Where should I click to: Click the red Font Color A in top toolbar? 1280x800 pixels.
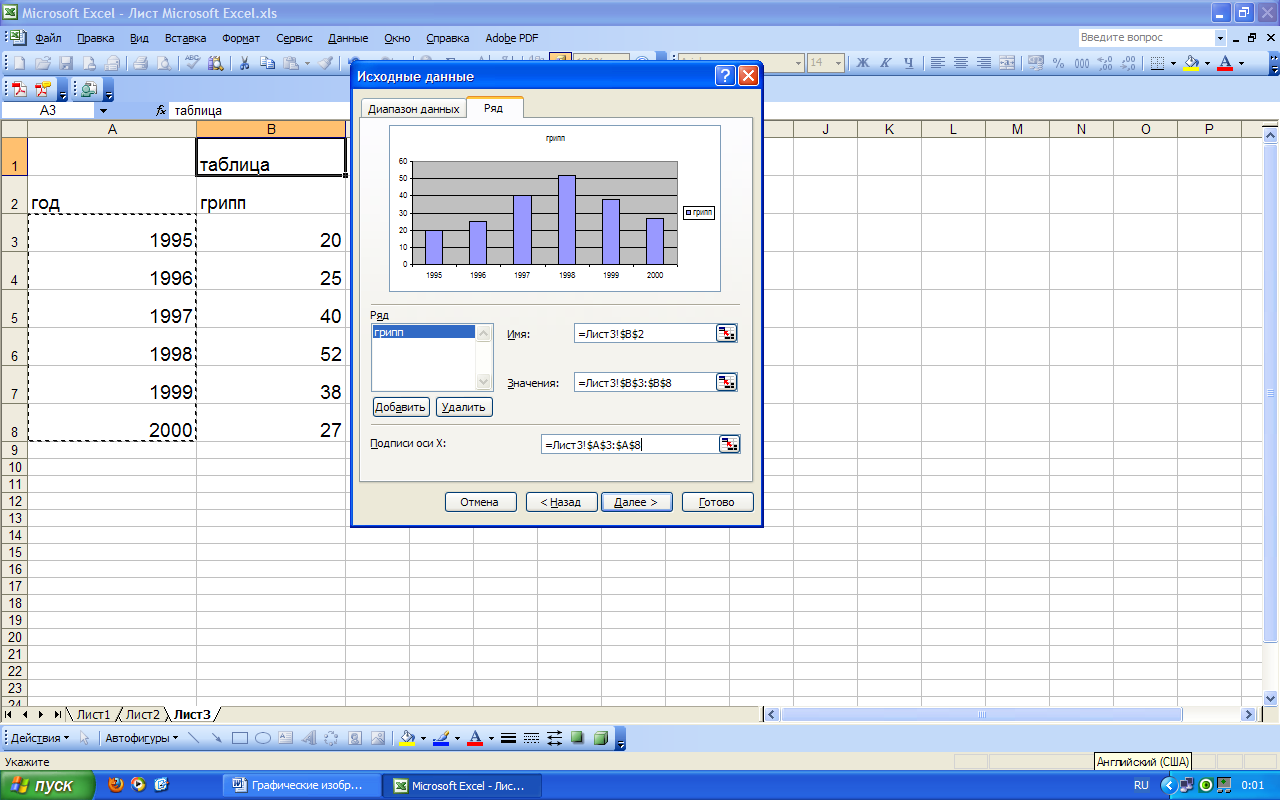1225,63
